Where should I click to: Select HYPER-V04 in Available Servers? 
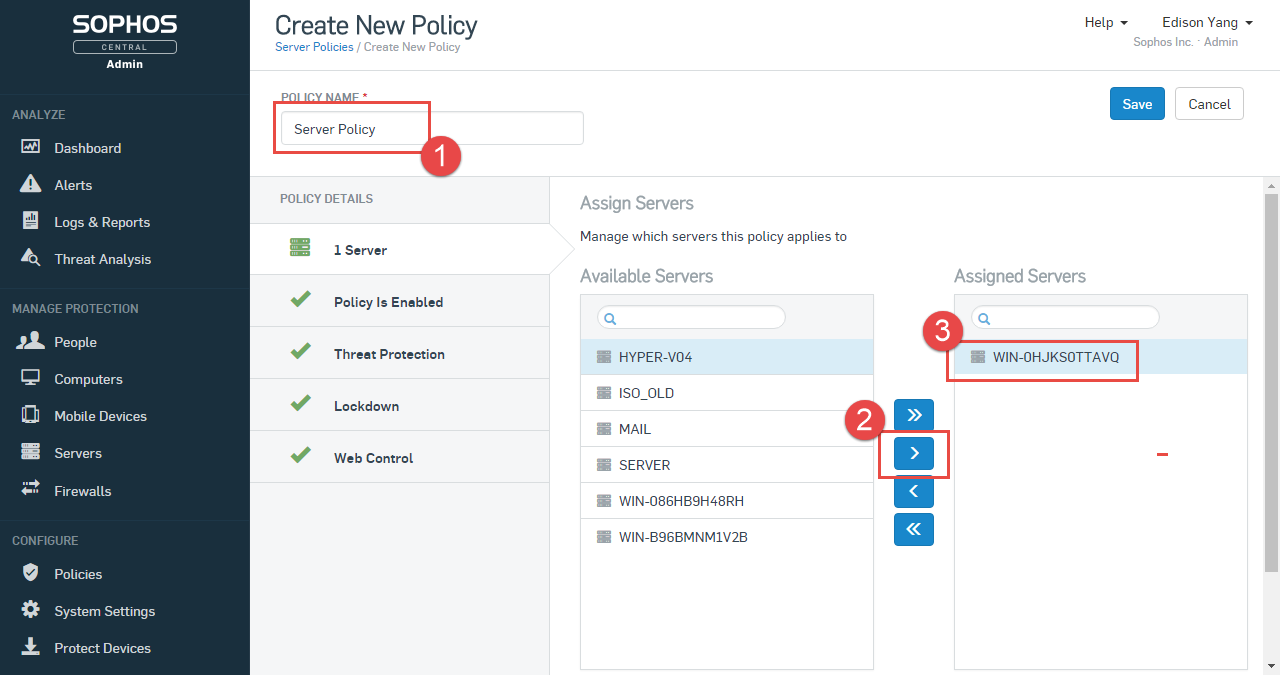point(727,357)
